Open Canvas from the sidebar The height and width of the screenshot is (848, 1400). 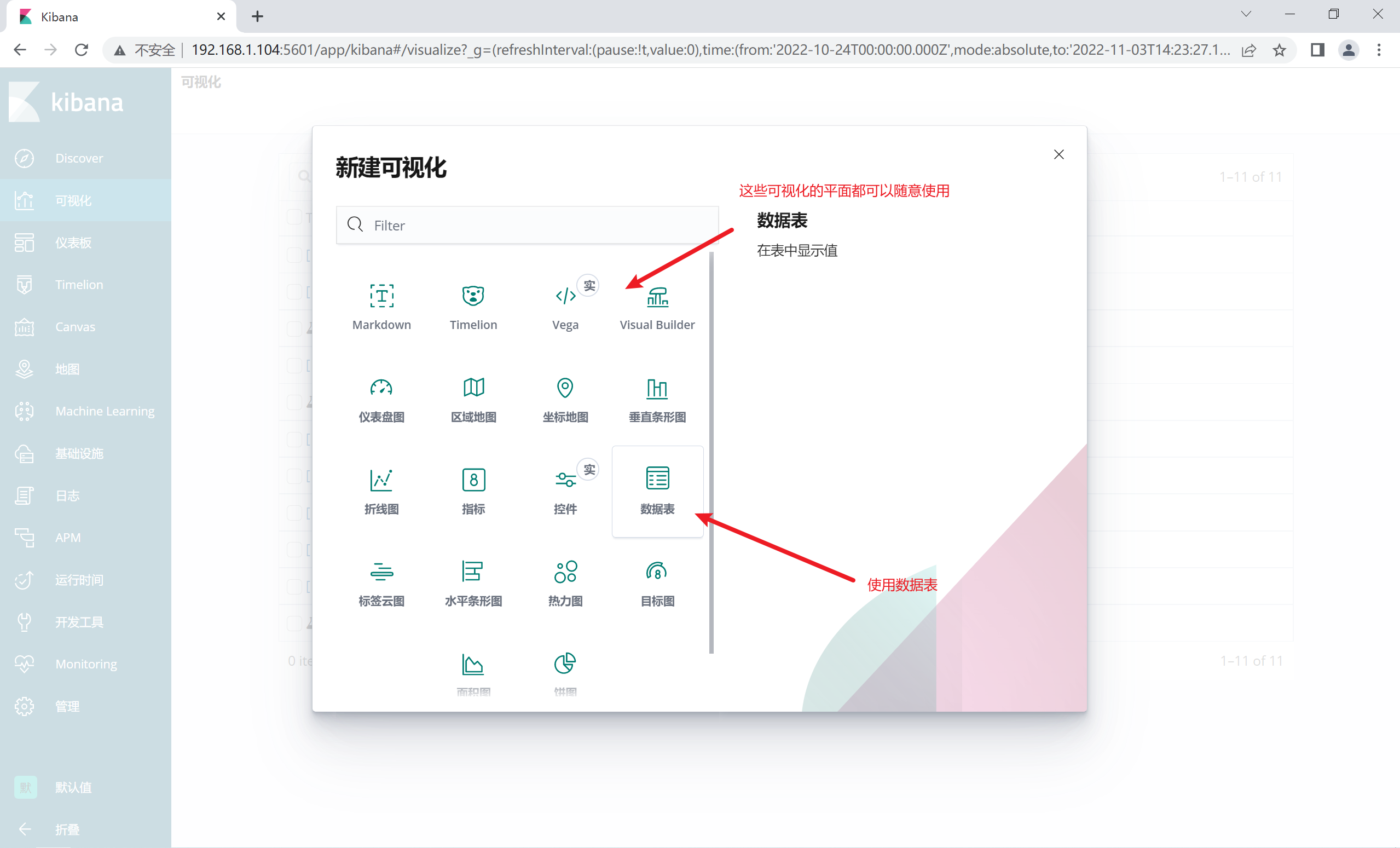(85, 327)
